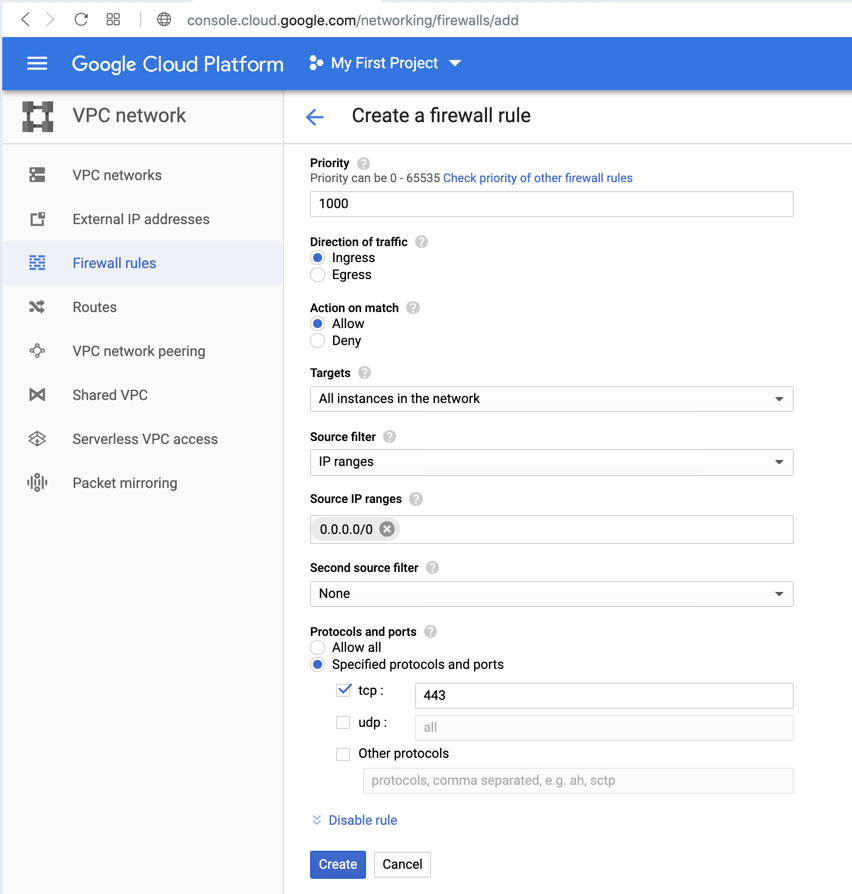Click the help icon beside Source IP ranges

coord(416,499)
